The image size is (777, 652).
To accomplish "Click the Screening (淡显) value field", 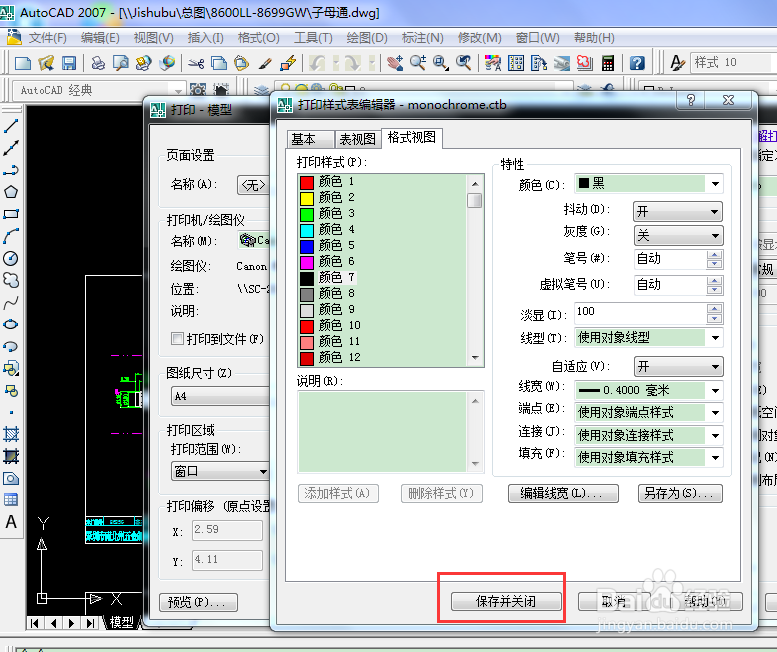I will click(x=640, y=313).
